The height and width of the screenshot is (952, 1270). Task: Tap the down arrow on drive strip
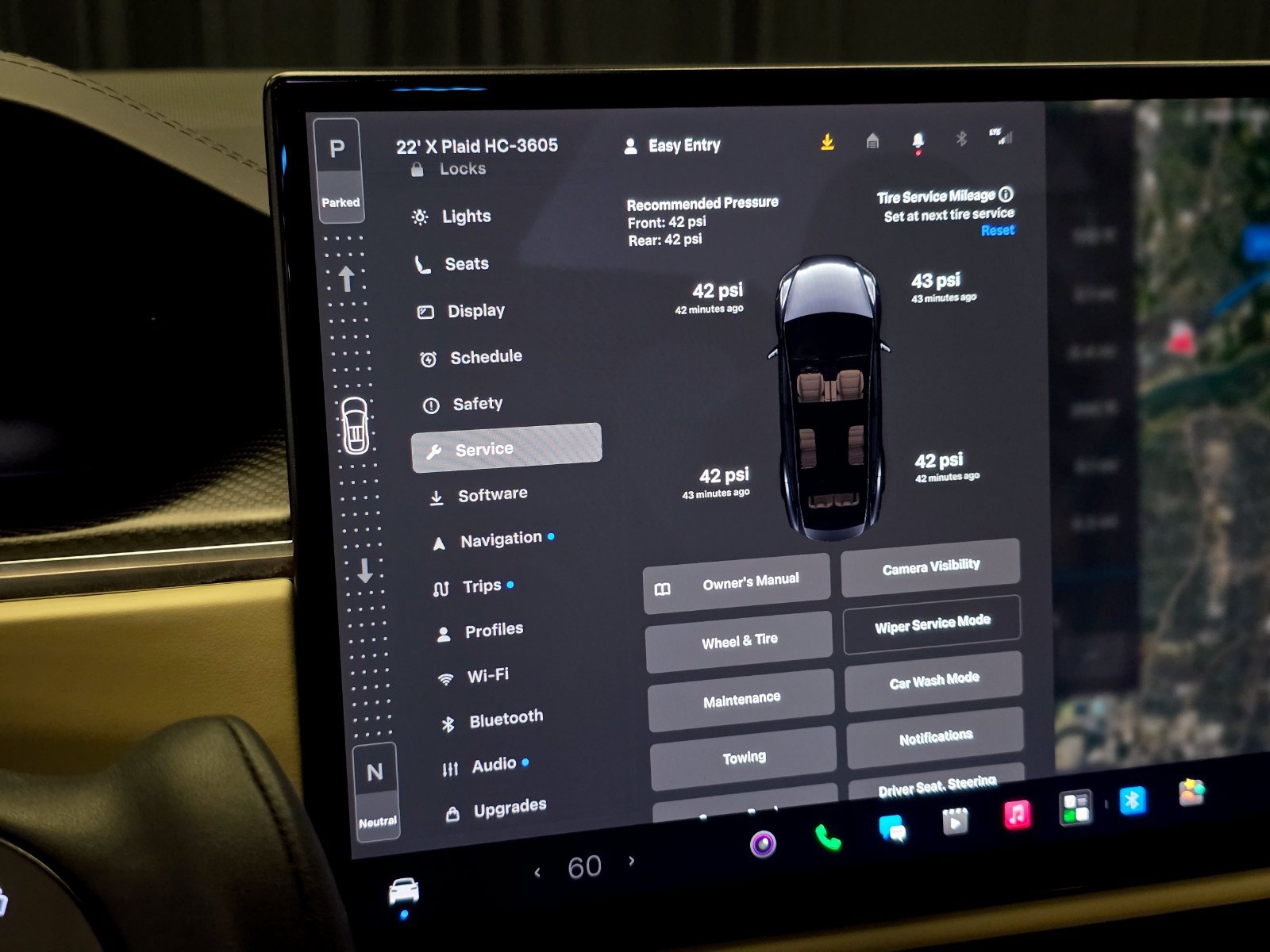tap(364, 570)
